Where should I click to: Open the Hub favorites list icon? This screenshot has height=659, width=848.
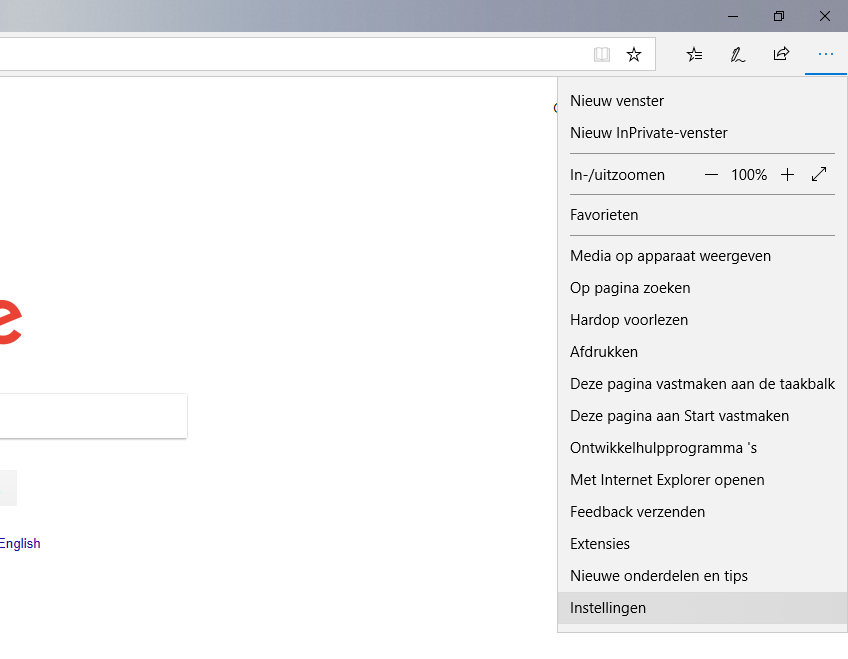694,54
